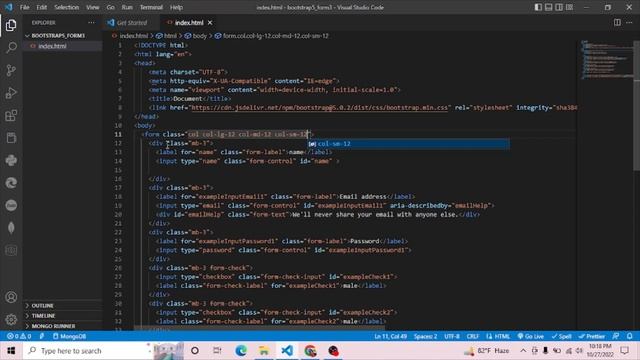Open File Explorer from the taskbar
This screenshot has width=640, height=360.
tap(264, 351)
